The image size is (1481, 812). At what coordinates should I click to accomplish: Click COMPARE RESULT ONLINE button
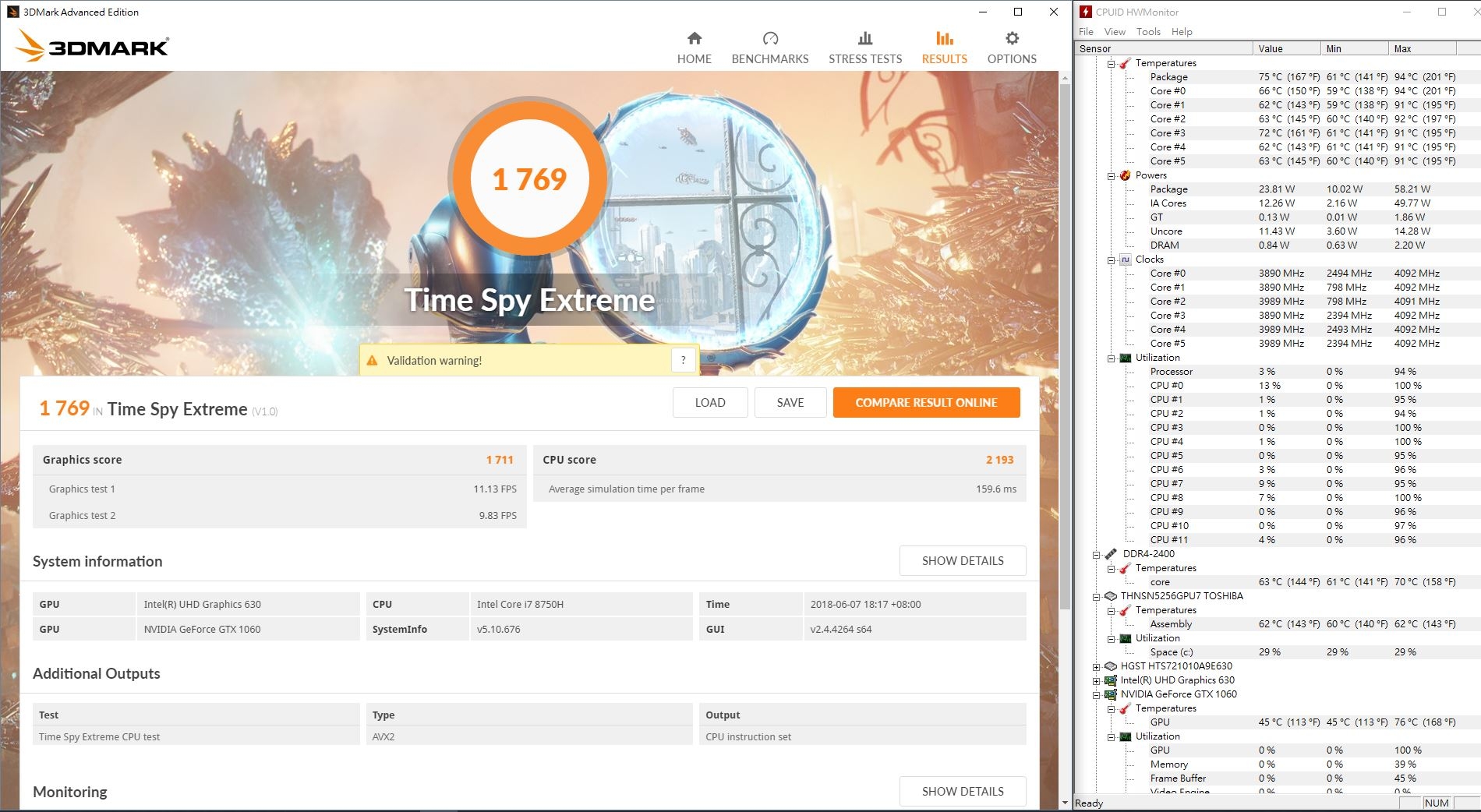[926, 403]
